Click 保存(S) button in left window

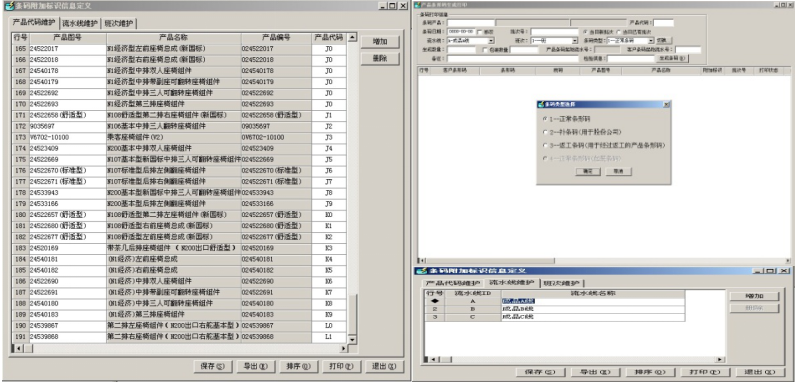(213, 366)
